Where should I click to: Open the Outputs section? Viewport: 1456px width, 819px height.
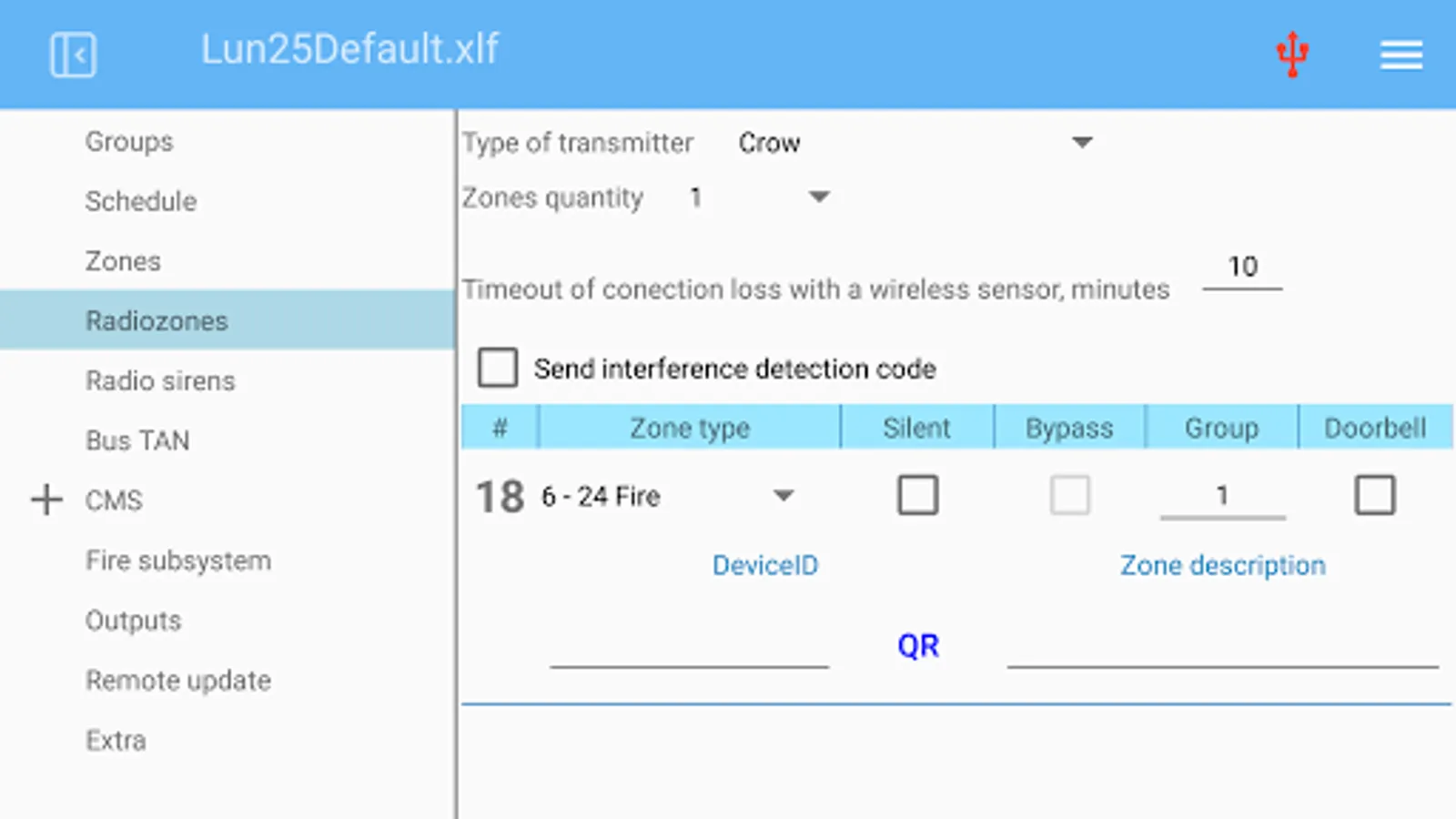click(134, 621)
